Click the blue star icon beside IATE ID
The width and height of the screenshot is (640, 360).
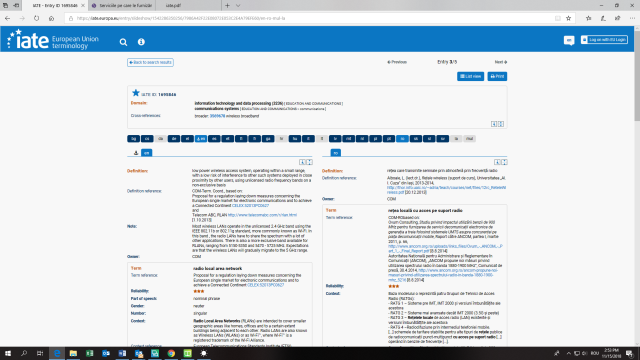(x=136, y=93)
